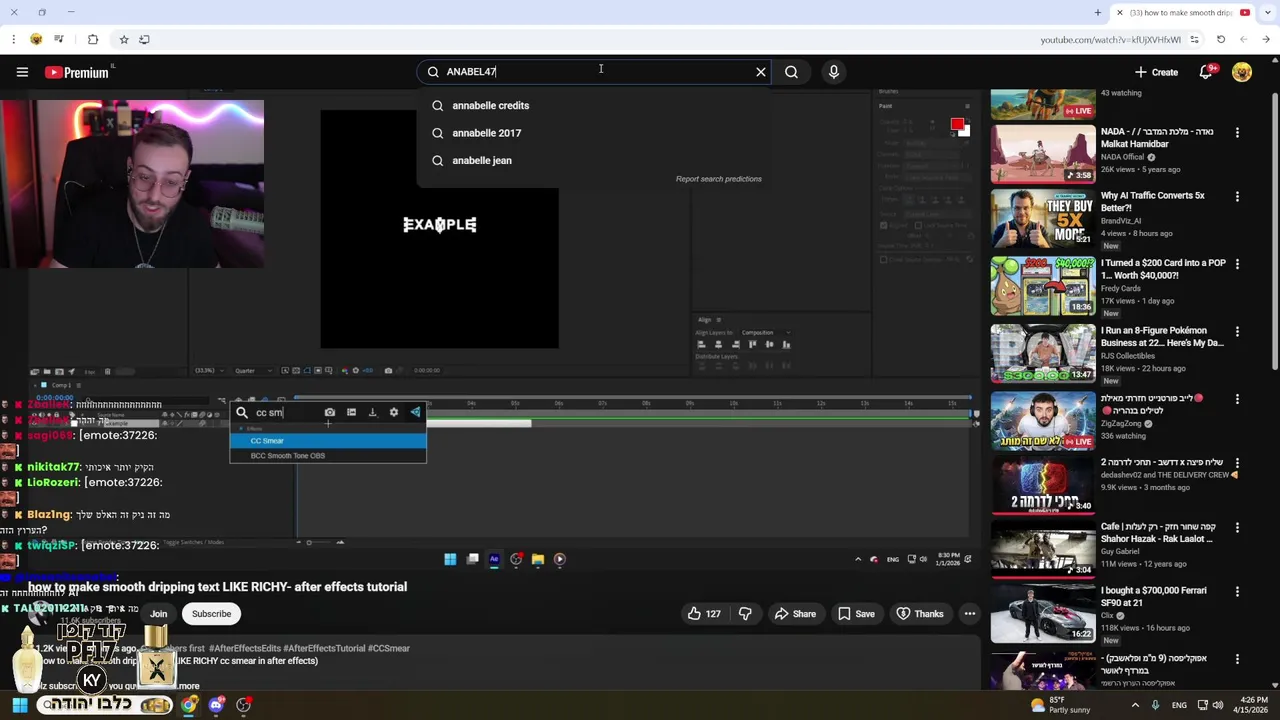
Task: Save the video to a playlist
Action: 856,614
